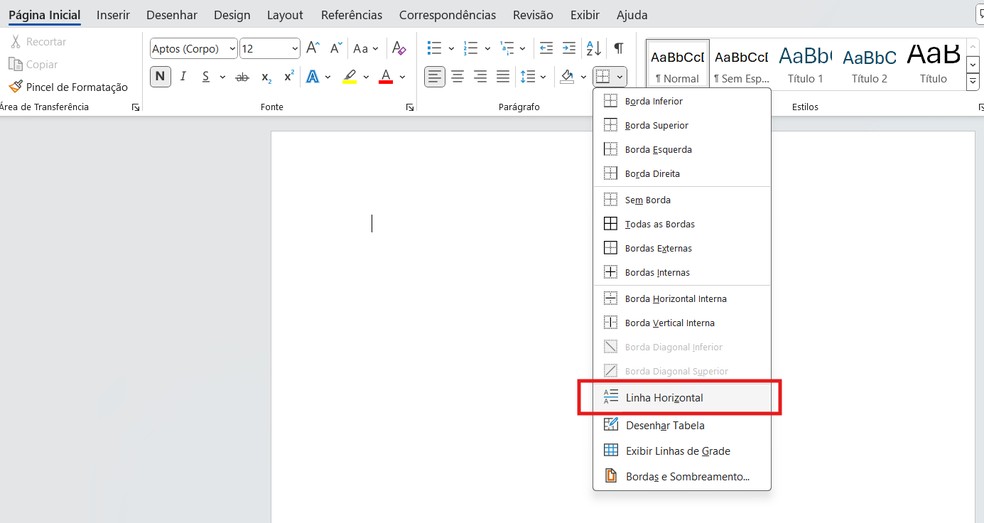Click Copiar (copy) icon
This screenshot has height=523, width=984.
(16, 64)
